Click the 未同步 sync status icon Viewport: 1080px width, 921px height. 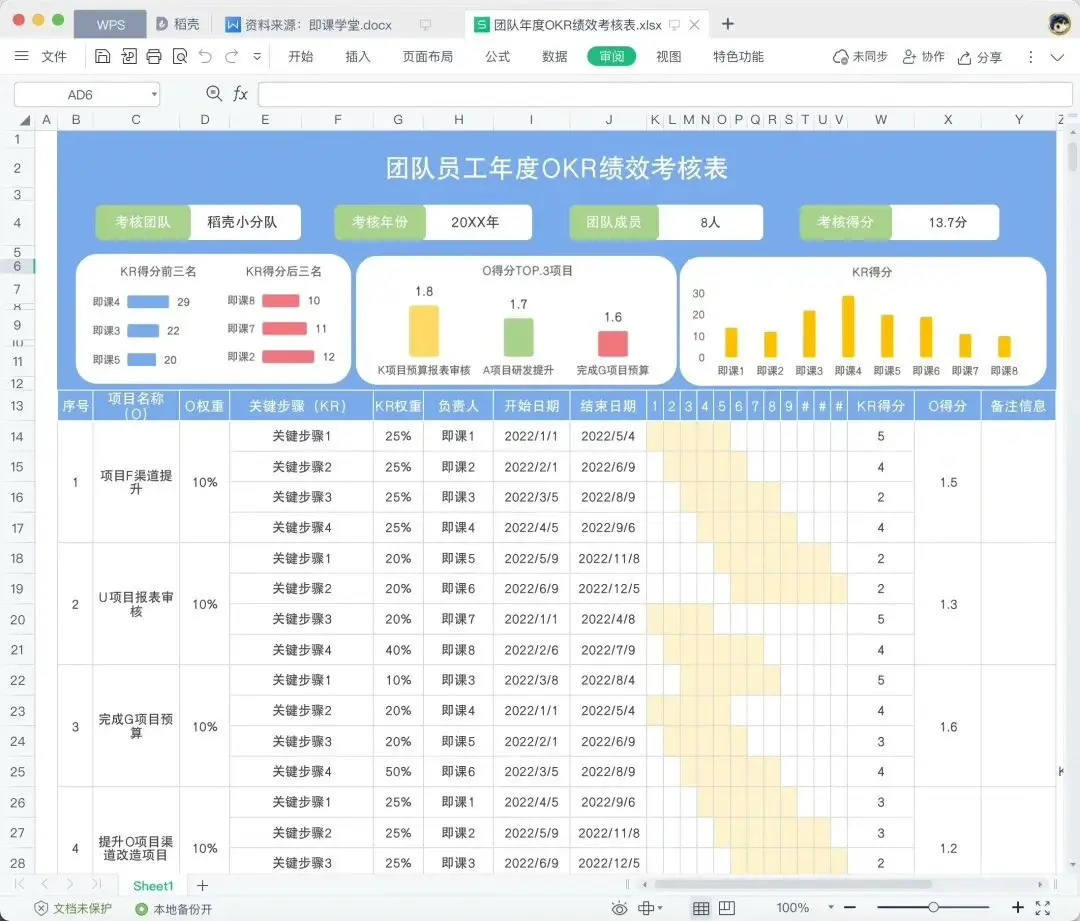coord(860,56)
